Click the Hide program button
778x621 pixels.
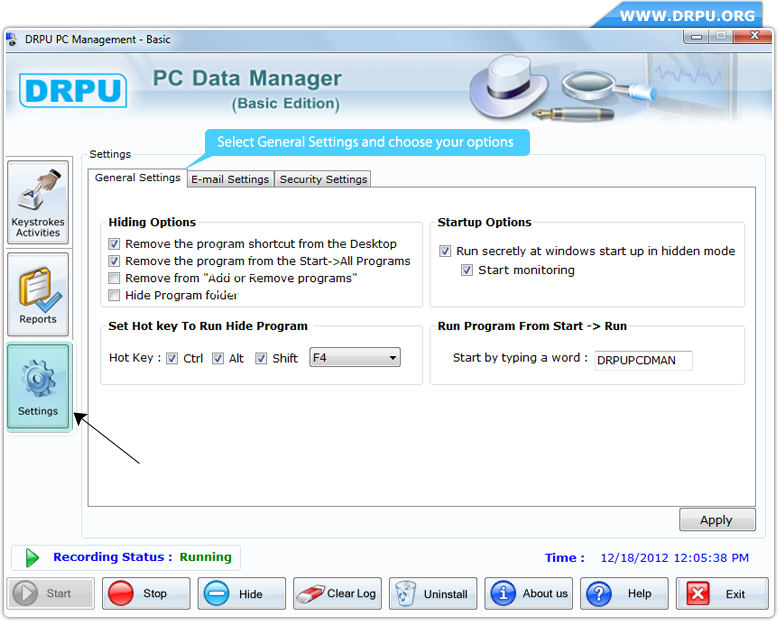242,593
